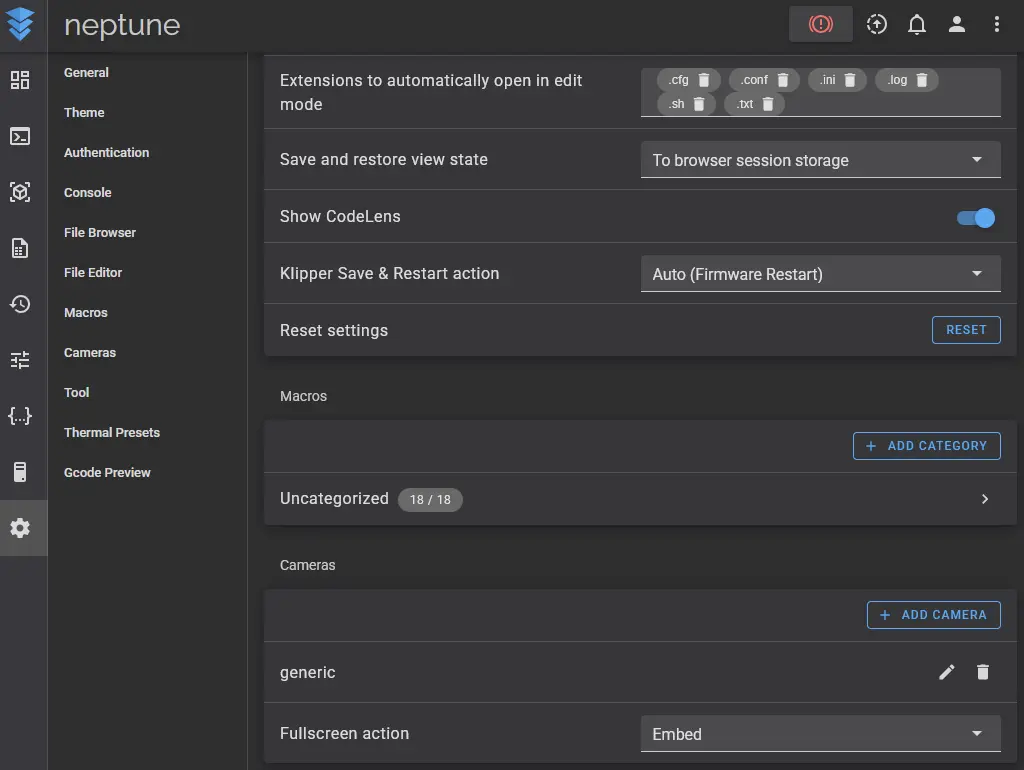Click the RESET settings button
Image resolution: width=1024 pixels, height=770 pixels.
click(x=966, y=330)
